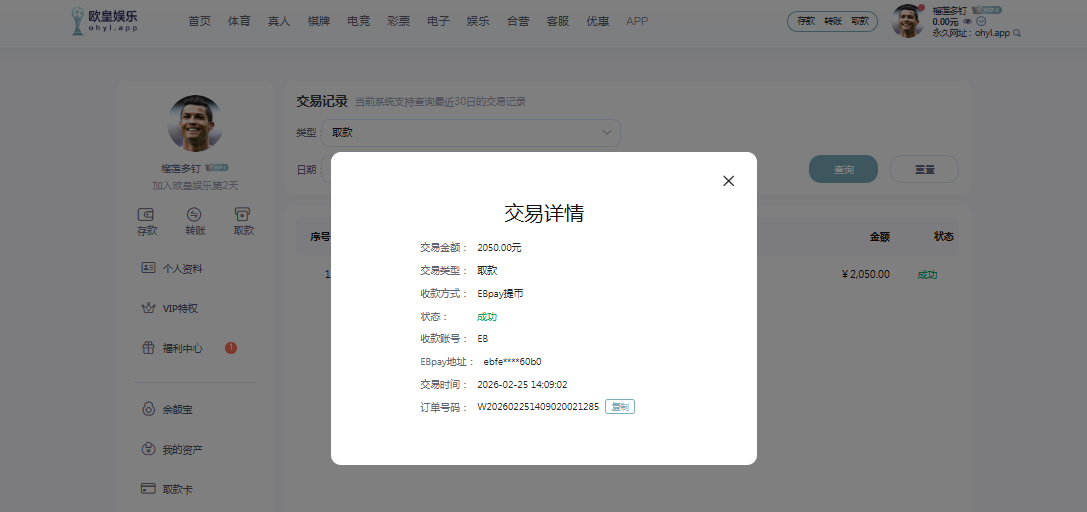
Task: Open 福利中心 gift item in sidebar
Action: 182,349
